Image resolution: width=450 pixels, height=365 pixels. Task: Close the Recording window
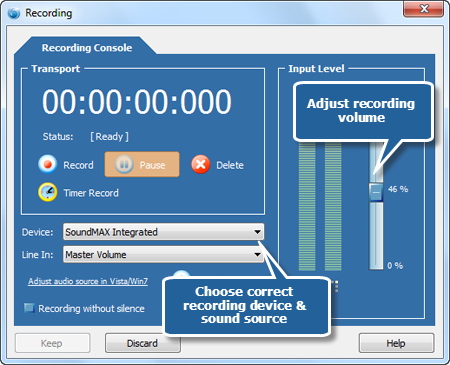point(423,9)
